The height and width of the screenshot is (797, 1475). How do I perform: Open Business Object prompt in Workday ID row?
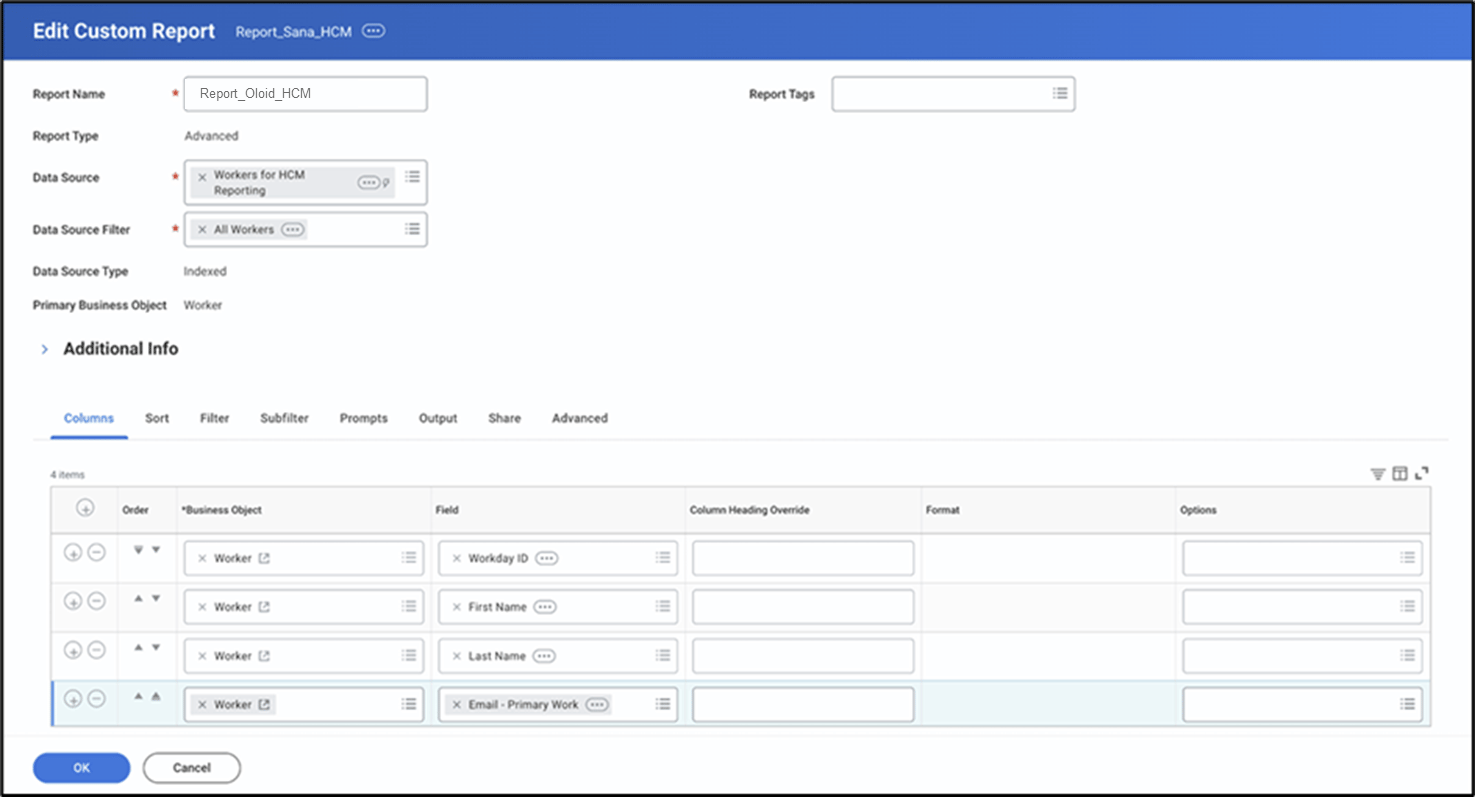[409, 558]
